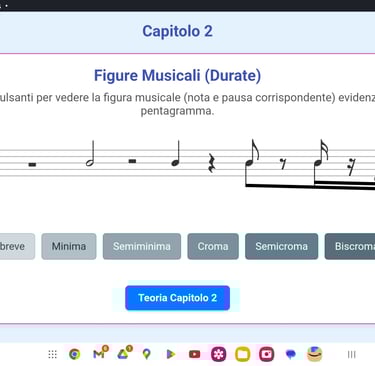Viewport: 375px width, 366px height.
Task: Click the word pentagramma in the instructions
Action: click(177, 111)
